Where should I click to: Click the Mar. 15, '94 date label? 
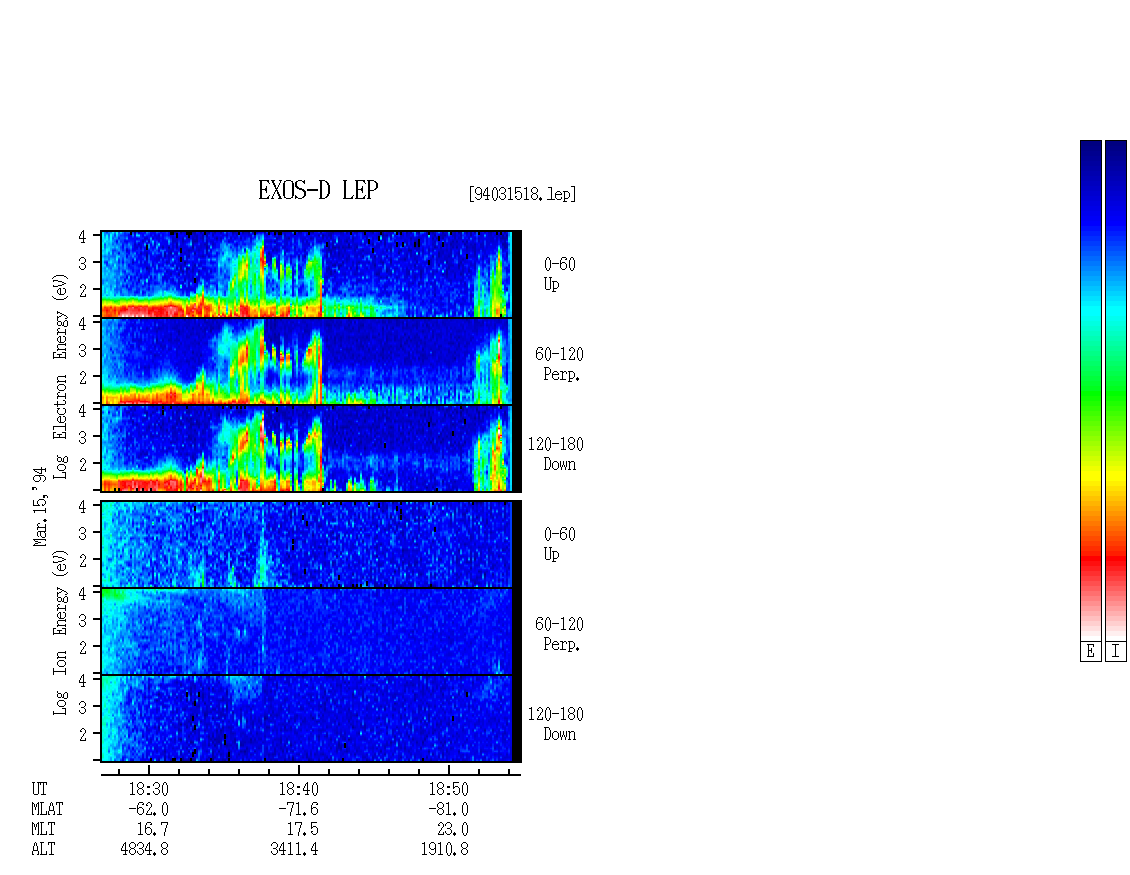click(40, 506)
